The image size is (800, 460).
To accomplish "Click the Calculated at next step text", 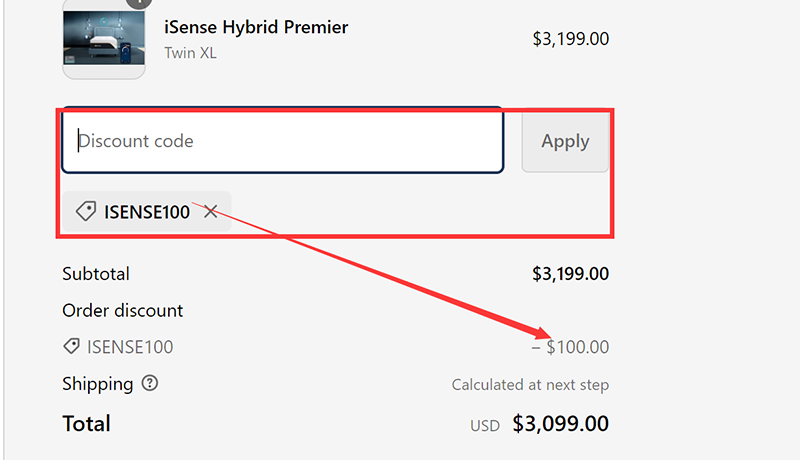I will (x=530, y=385).
